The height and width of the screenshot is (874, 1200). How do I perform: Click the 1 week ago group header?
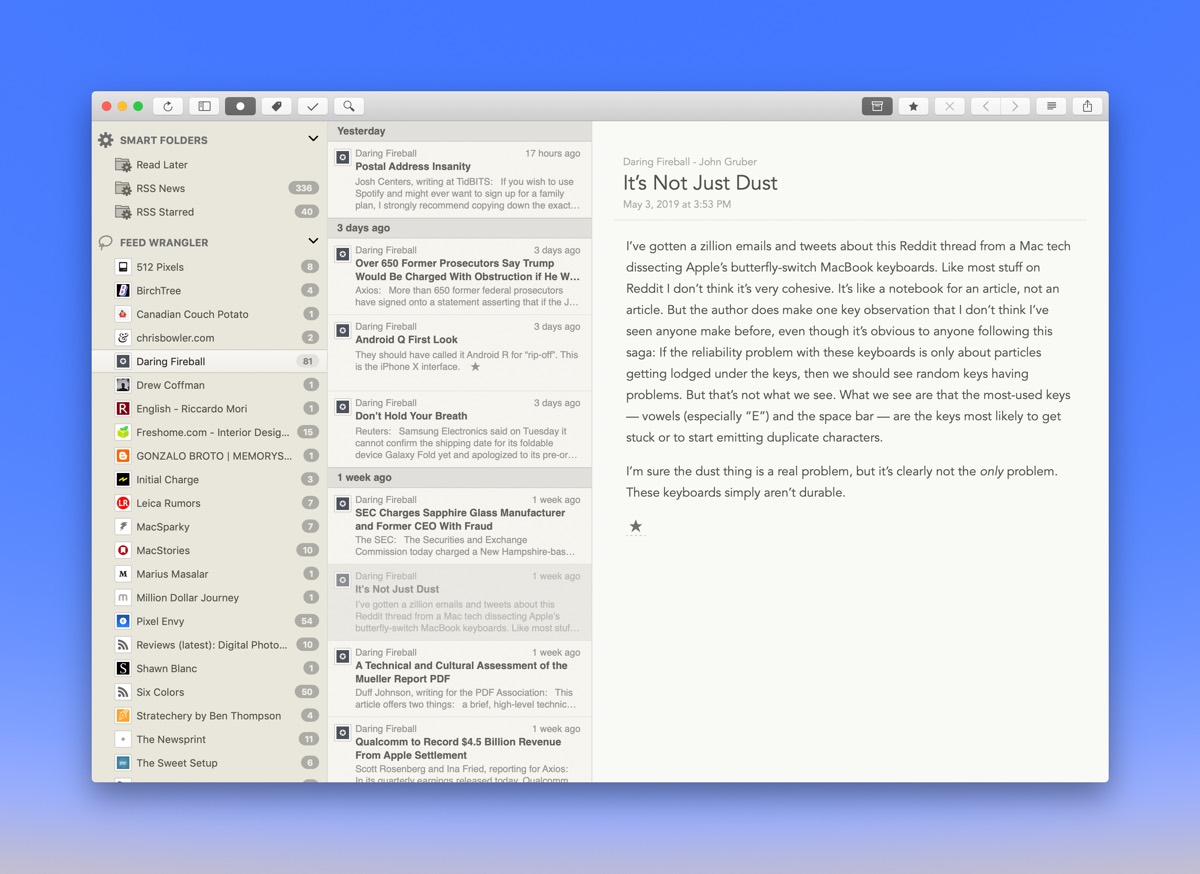click(x=460, y=477)
